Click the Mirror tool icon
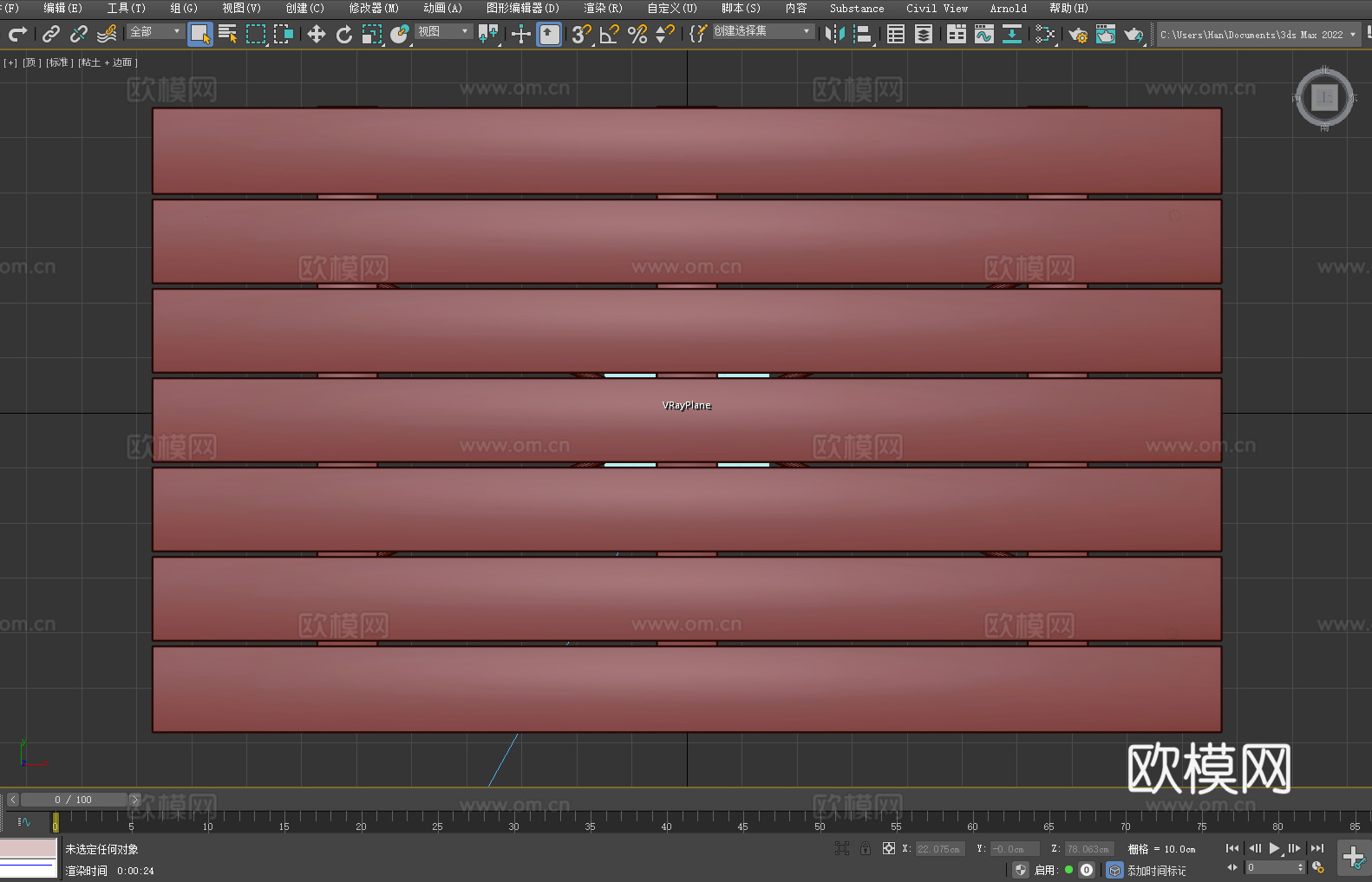Screen dimensions: 1372x882 [835, 34]
